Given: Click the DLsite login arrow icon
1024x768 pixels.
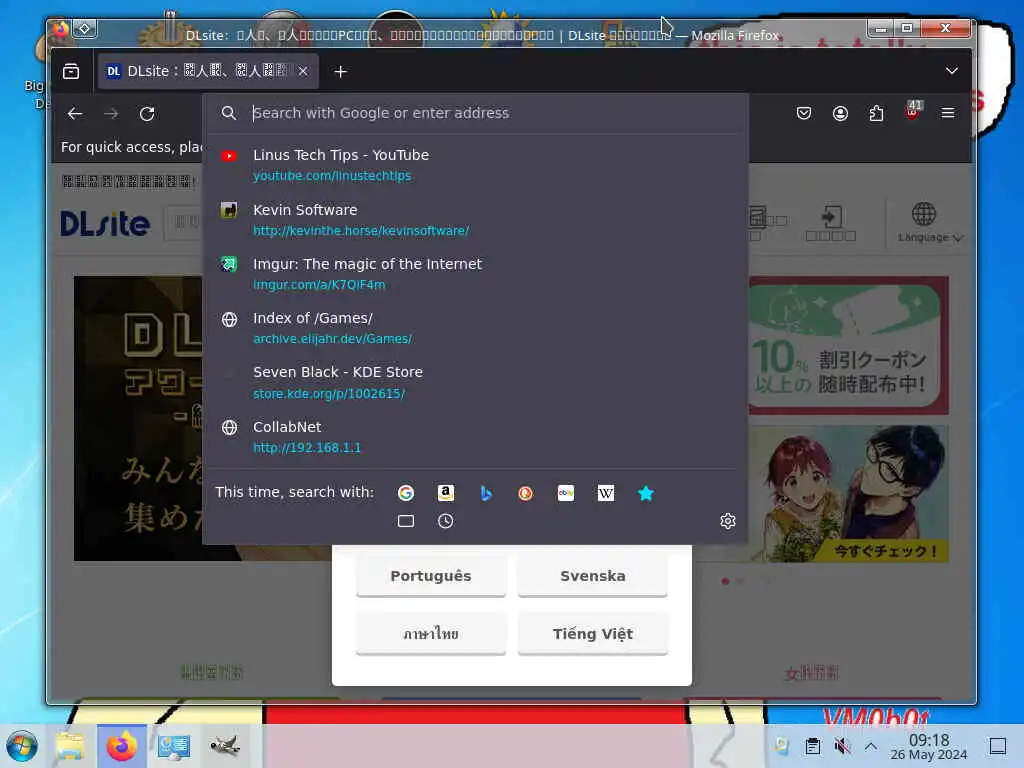Looking at the screenshot, I should [x=831, y=223].
